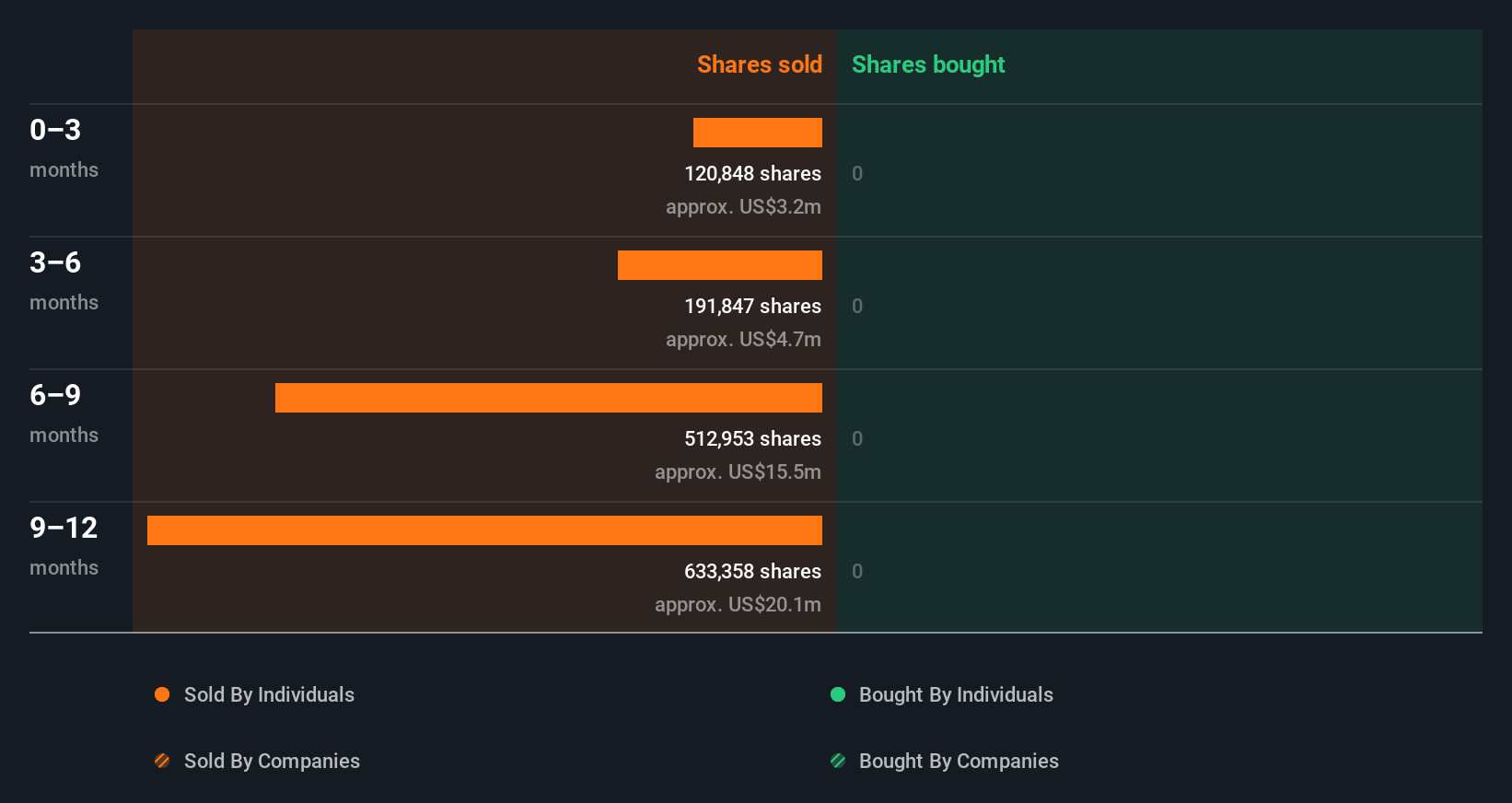This screenshot has width=1512, height=803.
Task: Click the bought value 0 in 0–3 months row
Action: coord(857,173)
